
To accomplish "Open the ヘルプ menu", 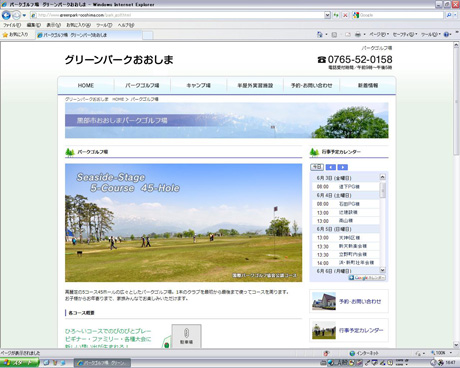I will point(126,25).
